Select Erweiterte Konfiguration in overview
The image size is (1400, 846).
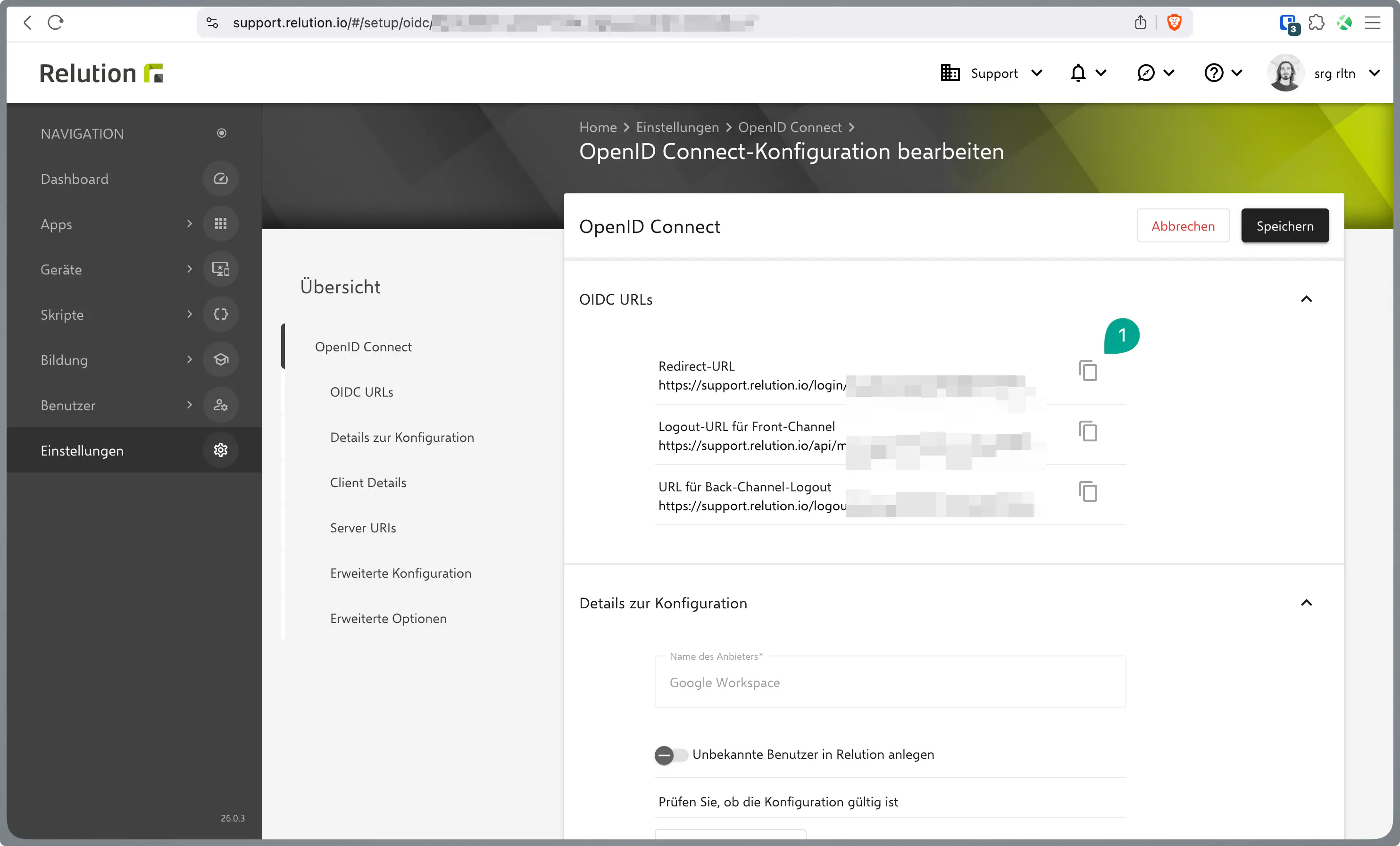(400, 572)
